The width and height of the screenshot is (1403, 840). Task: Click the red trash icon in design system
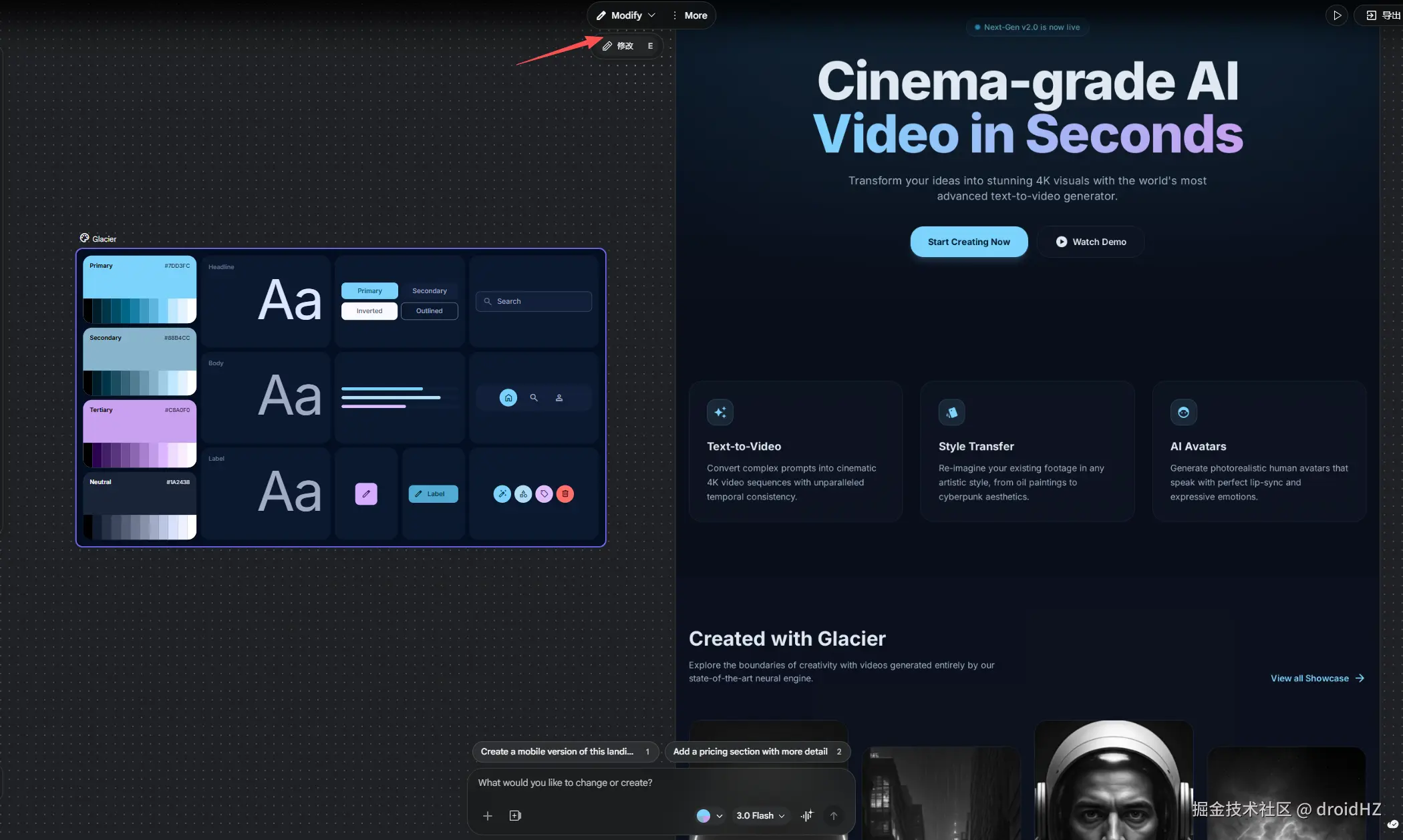tap(565, 494)
